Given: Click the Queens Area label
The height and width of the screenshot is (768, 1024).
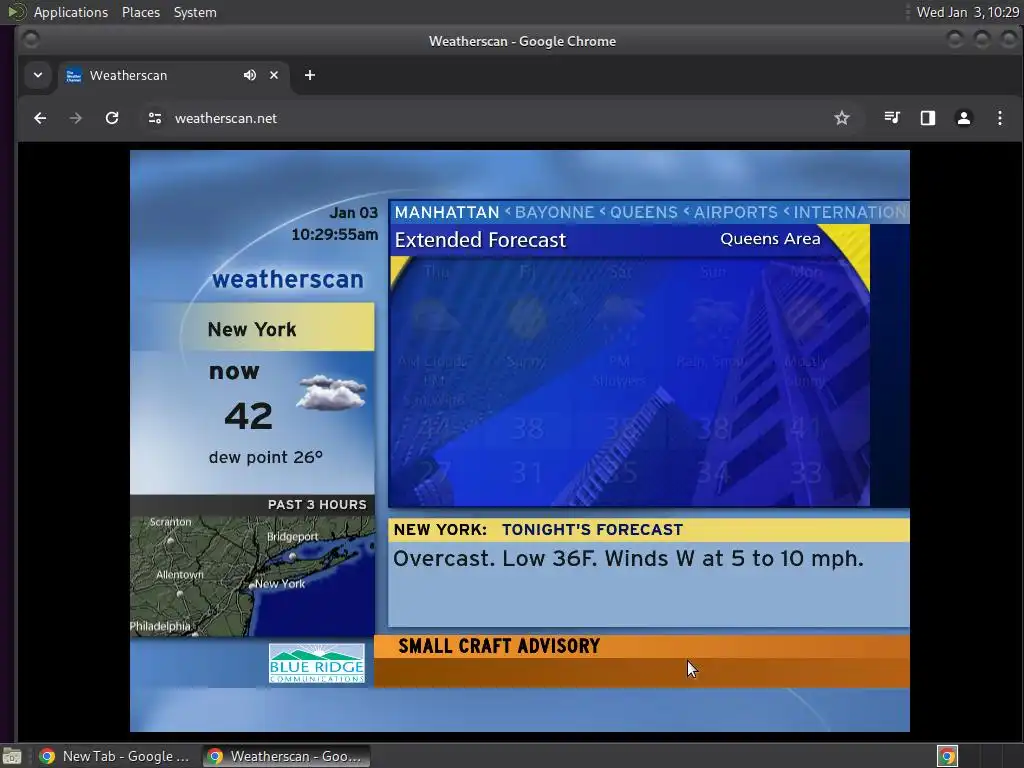Looking at the screenshot, I should click(x=770, y=239).
